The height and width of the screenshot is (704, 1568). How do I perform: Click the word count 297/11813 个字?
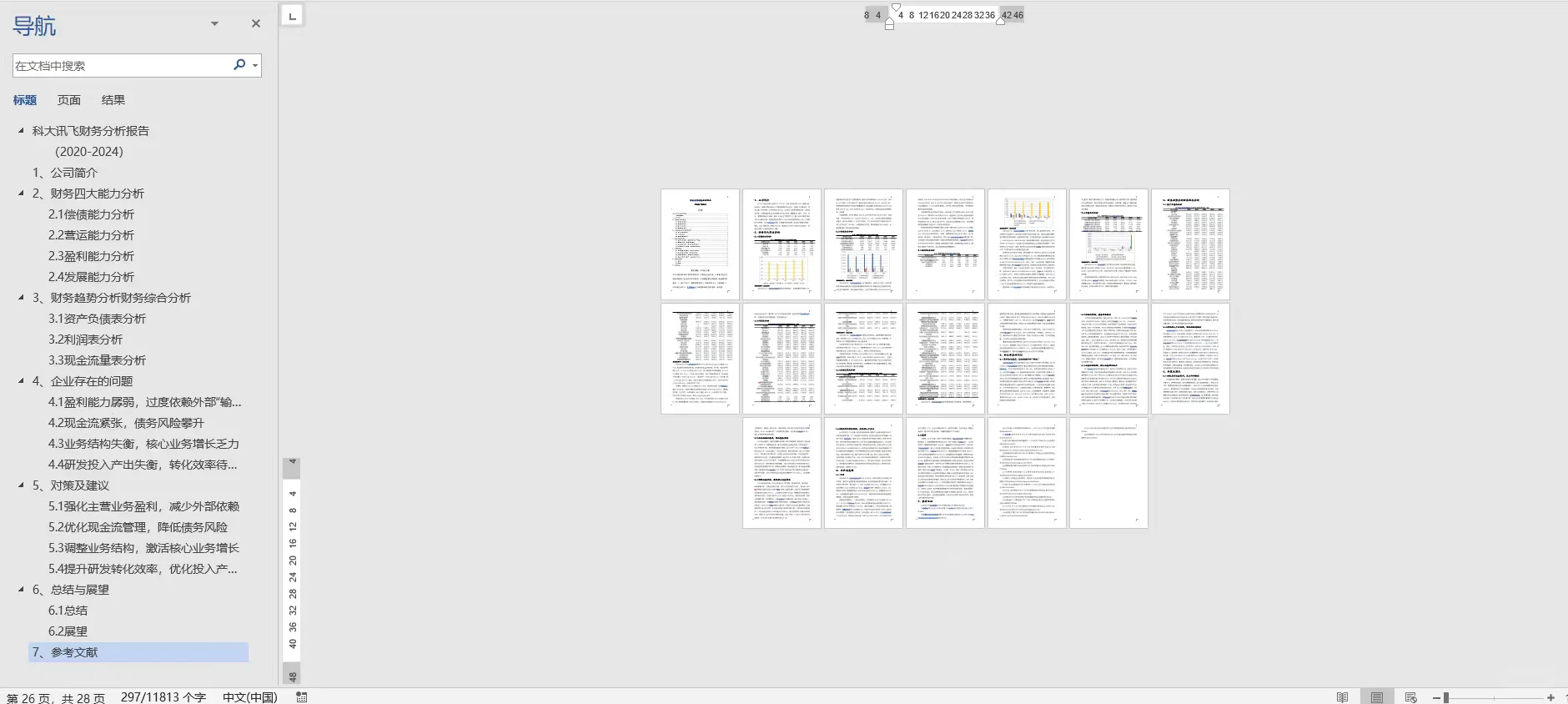[x=163, y=696]
